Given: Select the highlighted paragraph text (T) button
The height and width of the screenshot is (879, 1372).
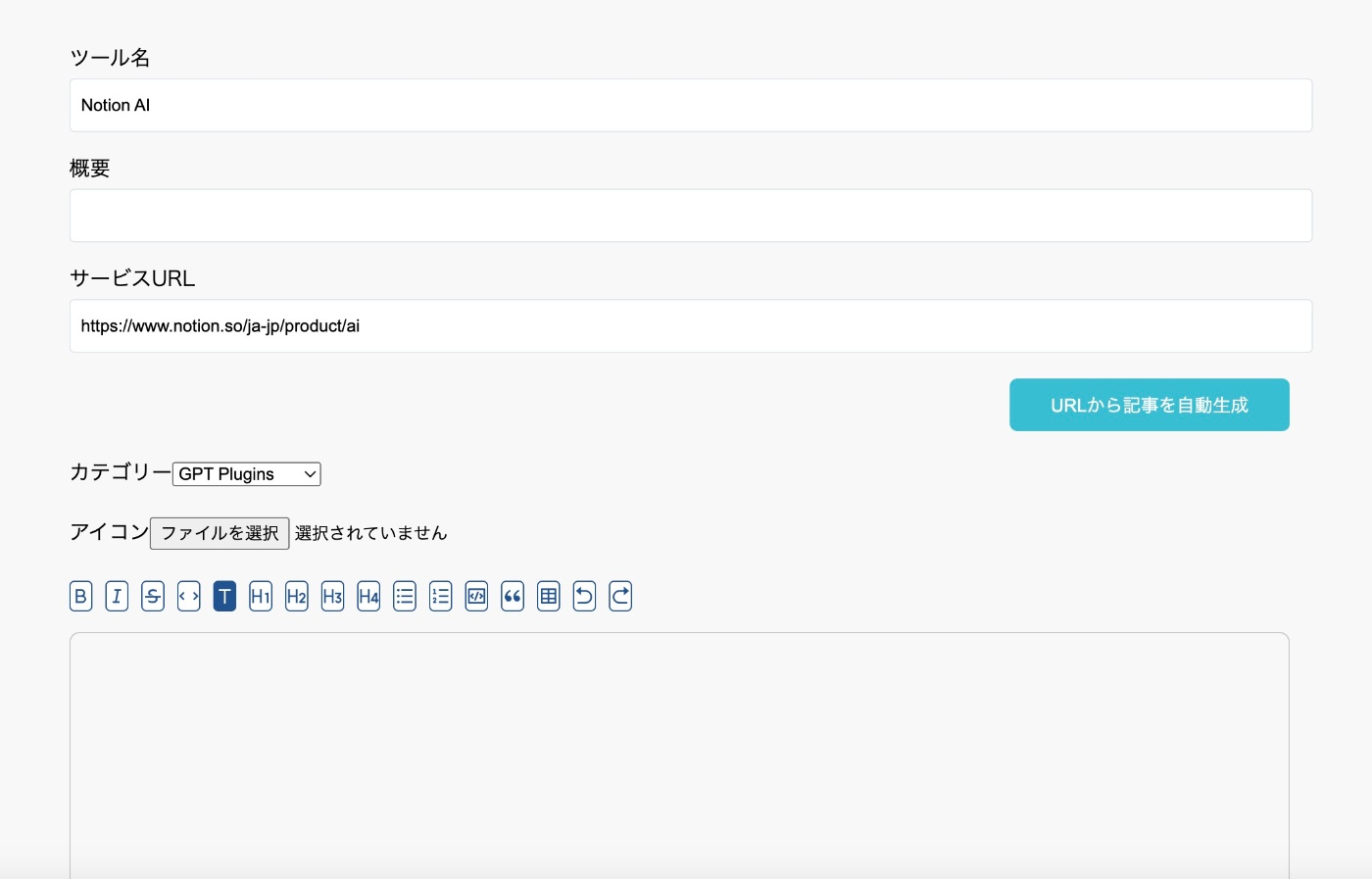Looking at the screenshot, I should pyautogui.click(x=224, y=596).
